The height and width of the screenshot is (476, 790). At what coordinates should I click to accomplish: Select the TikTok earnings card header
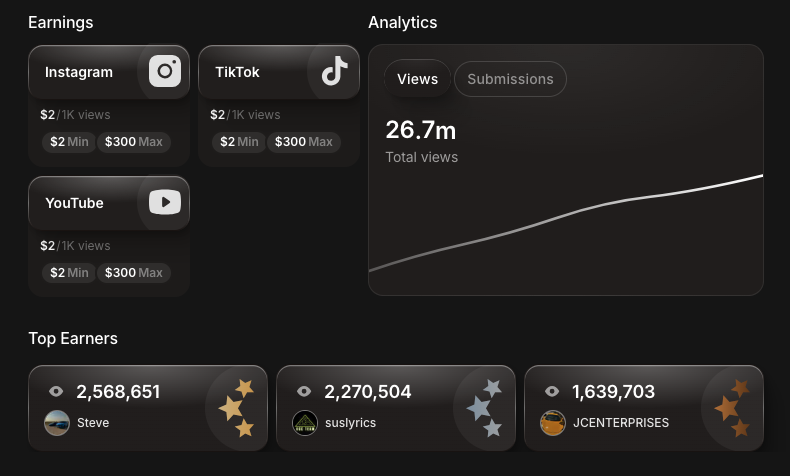(x=279, y=72)
